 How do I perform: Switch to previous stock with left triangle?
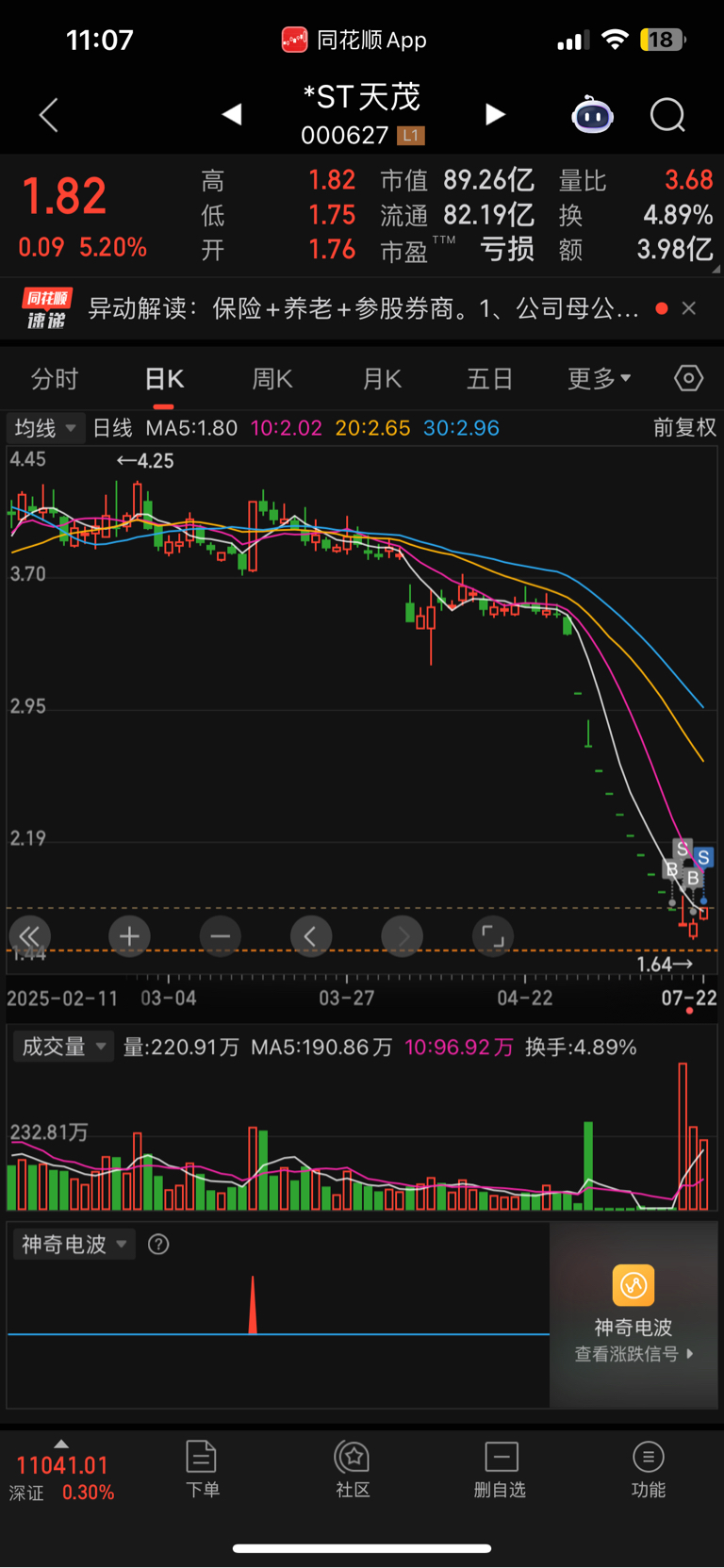232,114
